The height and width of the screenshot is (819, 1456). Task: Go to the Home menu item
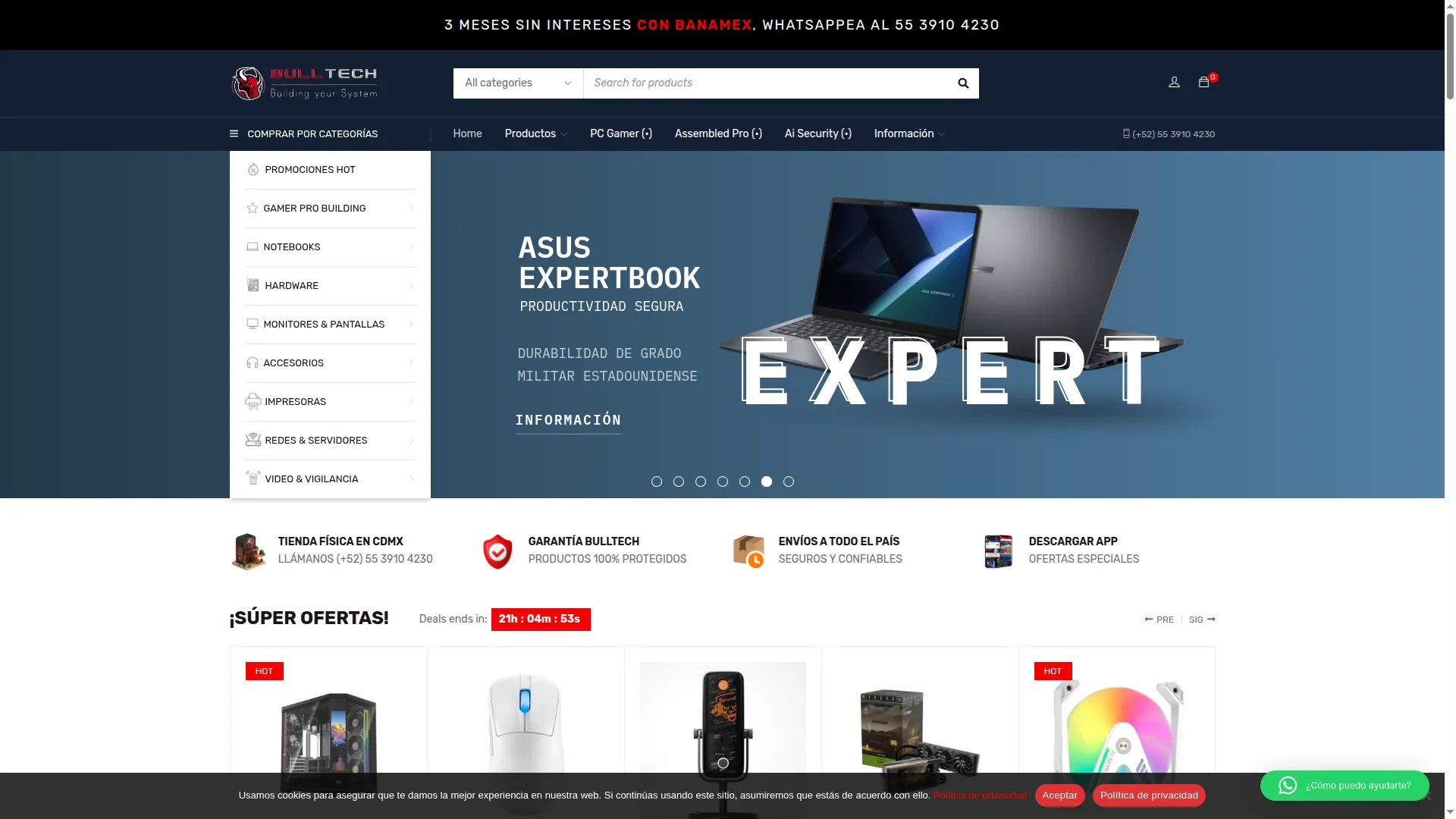[x=467, y=133]
